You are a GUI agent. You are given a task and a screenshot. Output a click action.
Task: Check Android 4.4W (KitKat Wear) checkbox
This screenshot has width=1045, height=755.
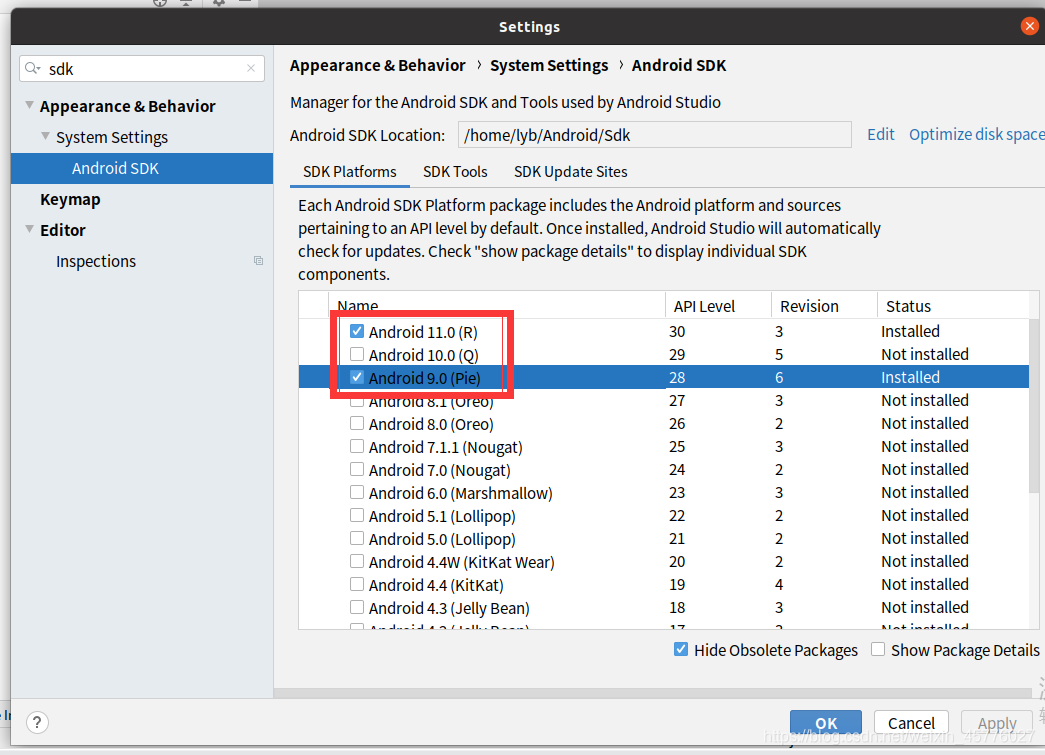357,561
